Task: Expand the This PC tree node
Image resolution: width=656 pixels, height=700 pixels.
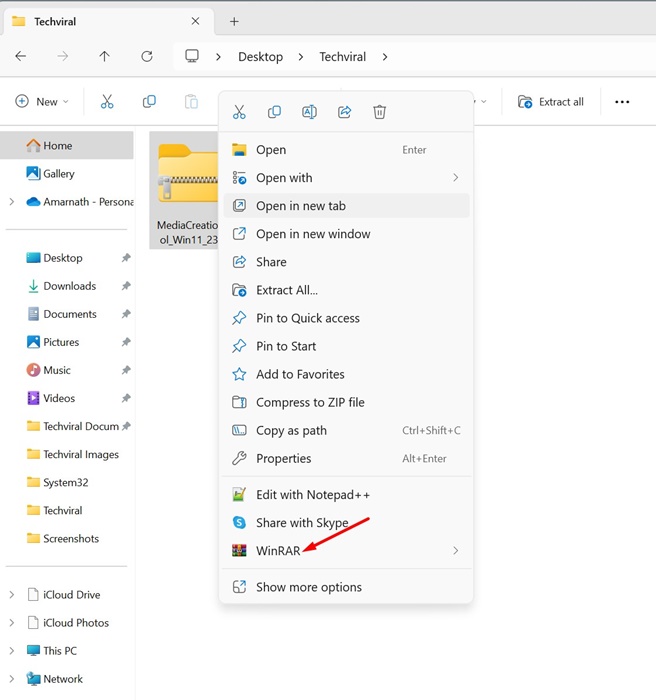Action: pos(12,651)
